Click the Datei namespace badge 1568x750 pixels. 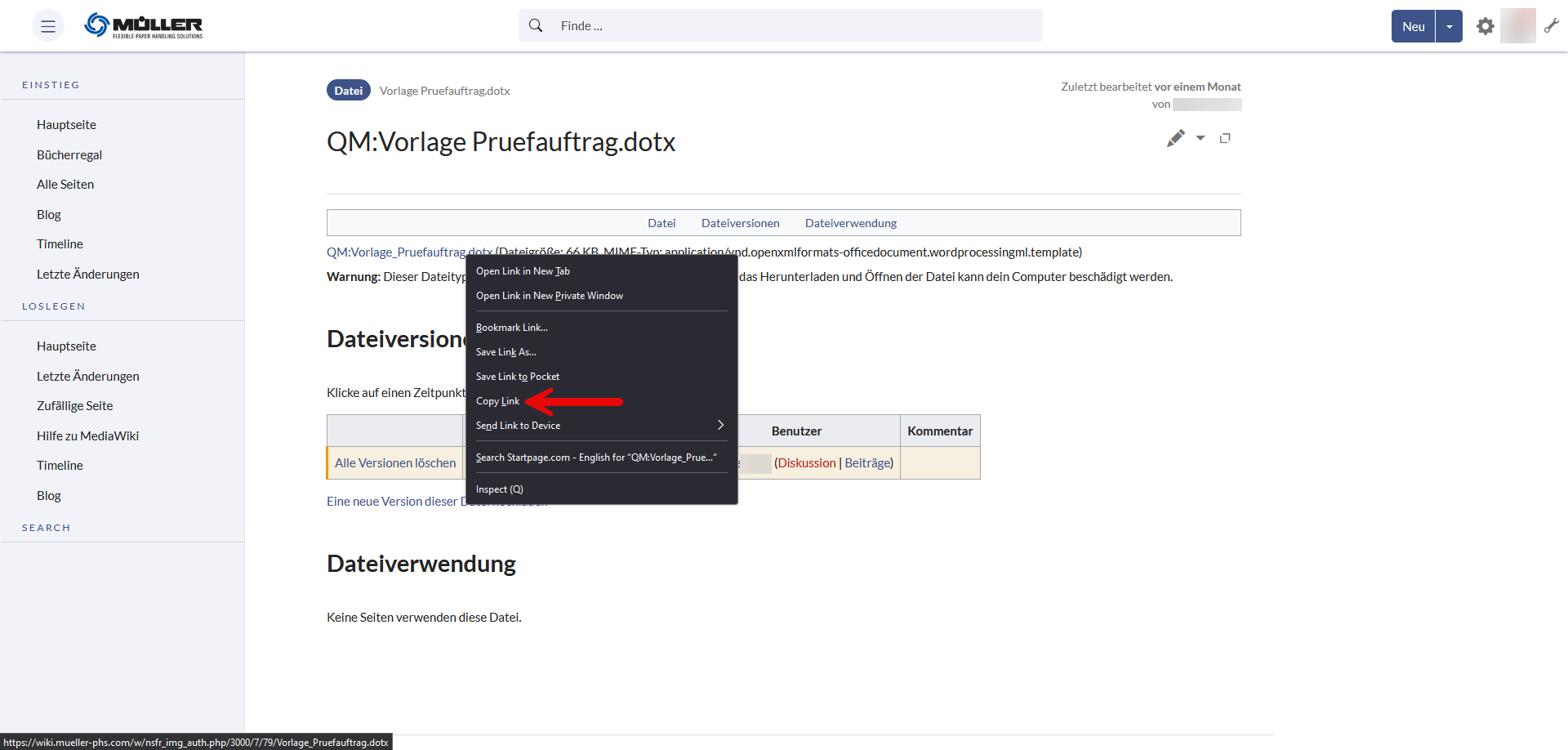tap(348, 91)
